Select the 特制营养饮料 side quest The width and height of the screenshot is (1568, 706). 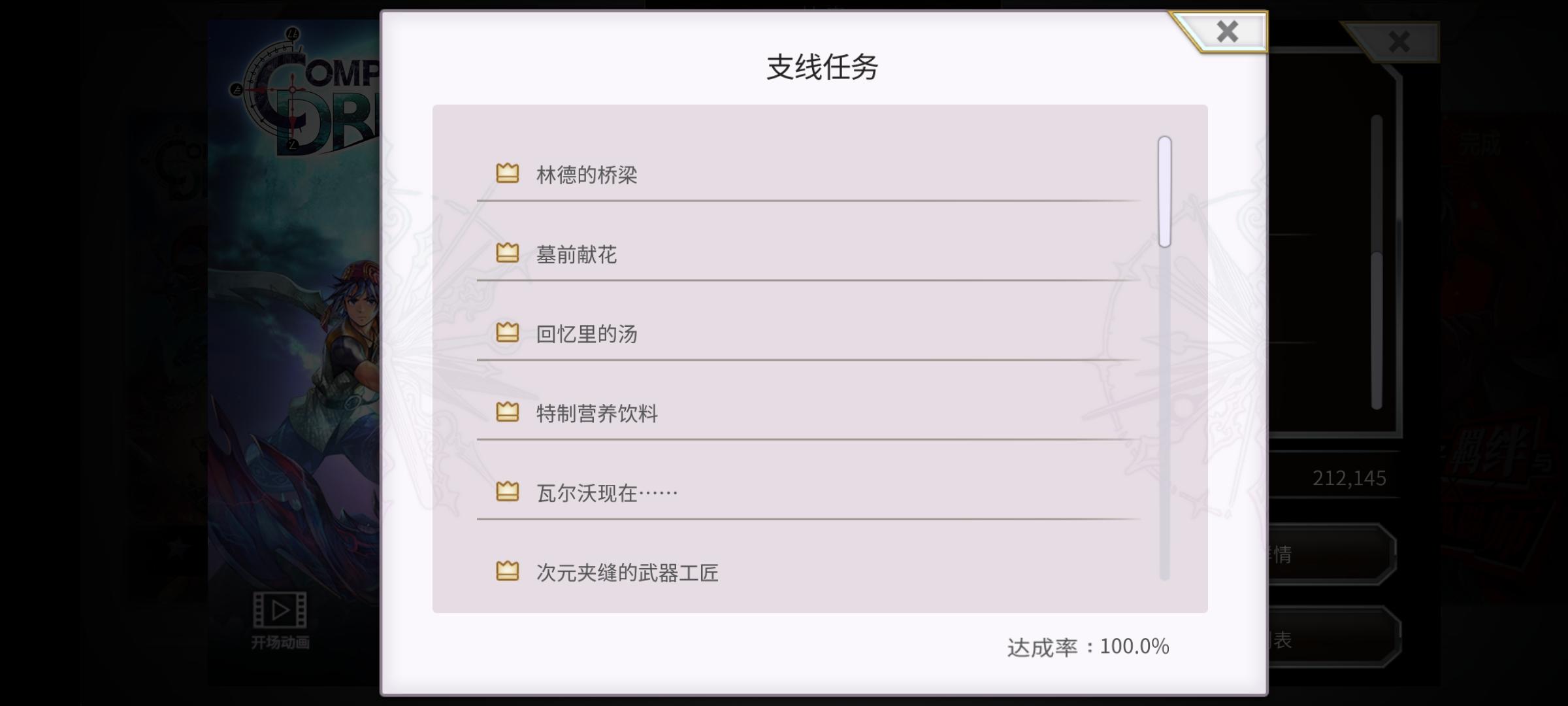tap(596, 414)
